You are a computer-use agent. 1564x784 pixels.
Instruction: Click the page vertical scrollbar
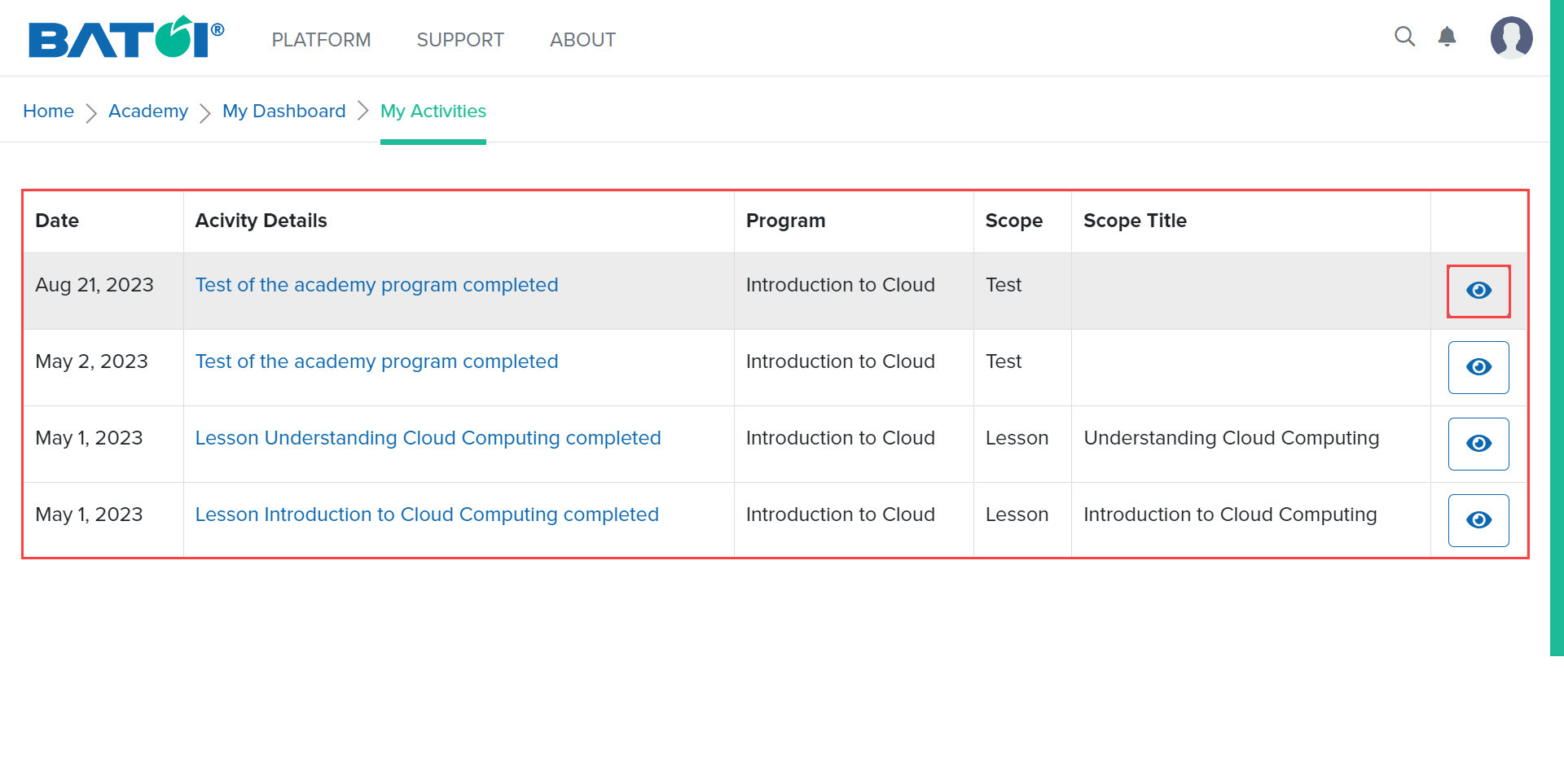[1557, 327]
